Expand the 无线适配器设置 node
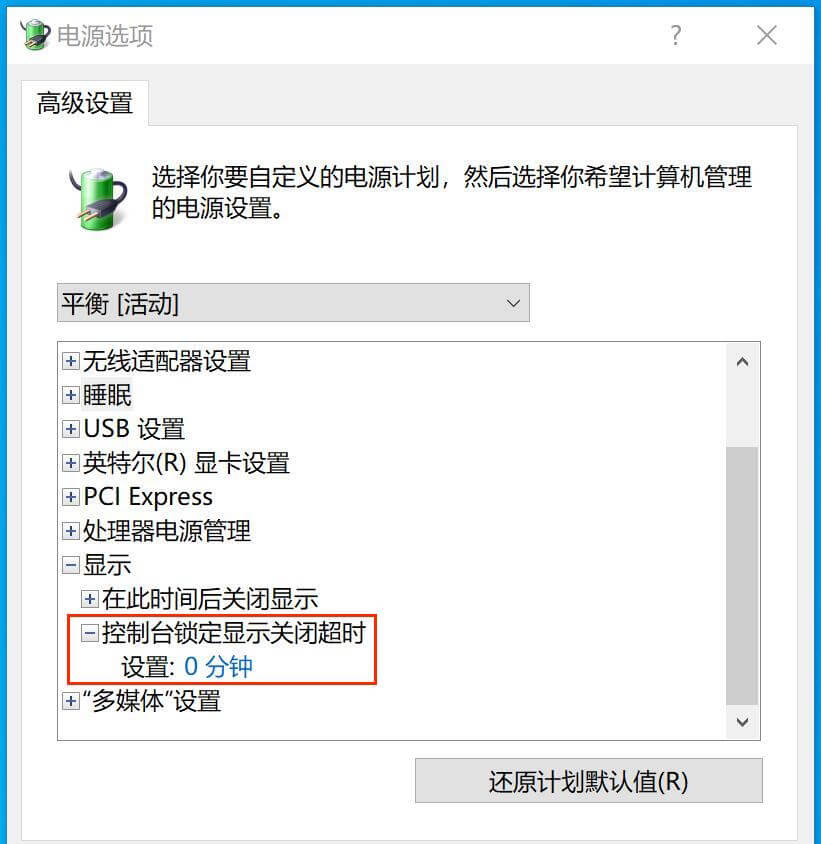 coord(71,361)
